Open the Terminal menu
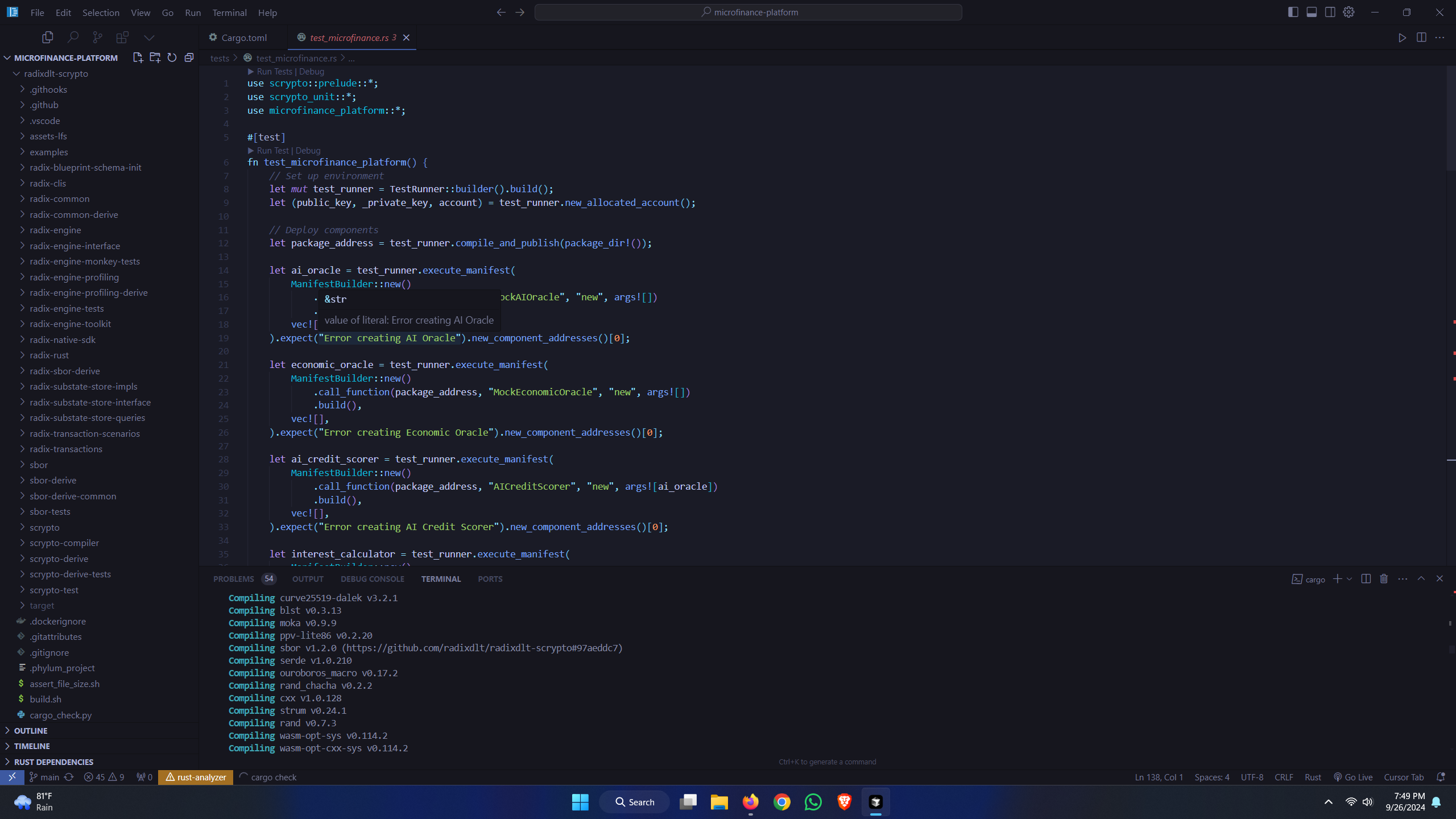The image size is (1456, 819). coord(229,13)
